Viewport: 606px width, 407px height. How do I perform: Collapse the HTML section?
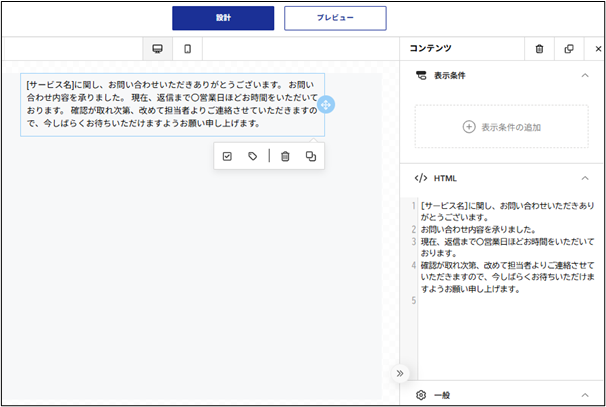pos(585,178)
